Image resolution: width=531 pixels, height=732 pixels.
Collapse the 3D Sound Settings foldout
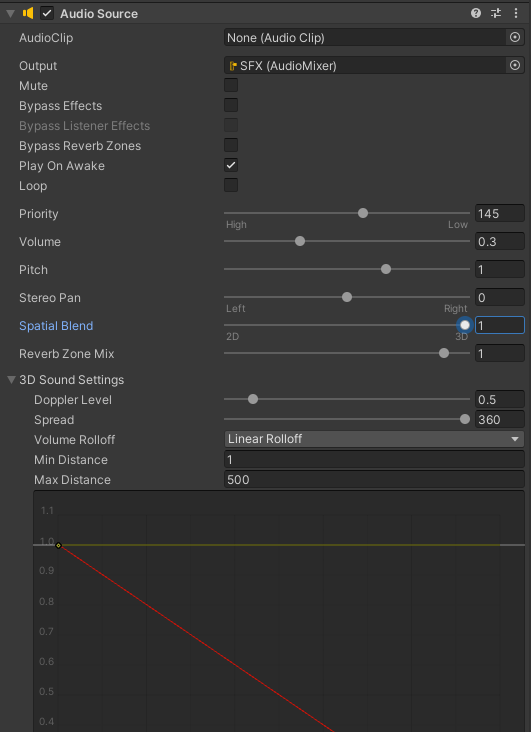[x=12, y=380]
